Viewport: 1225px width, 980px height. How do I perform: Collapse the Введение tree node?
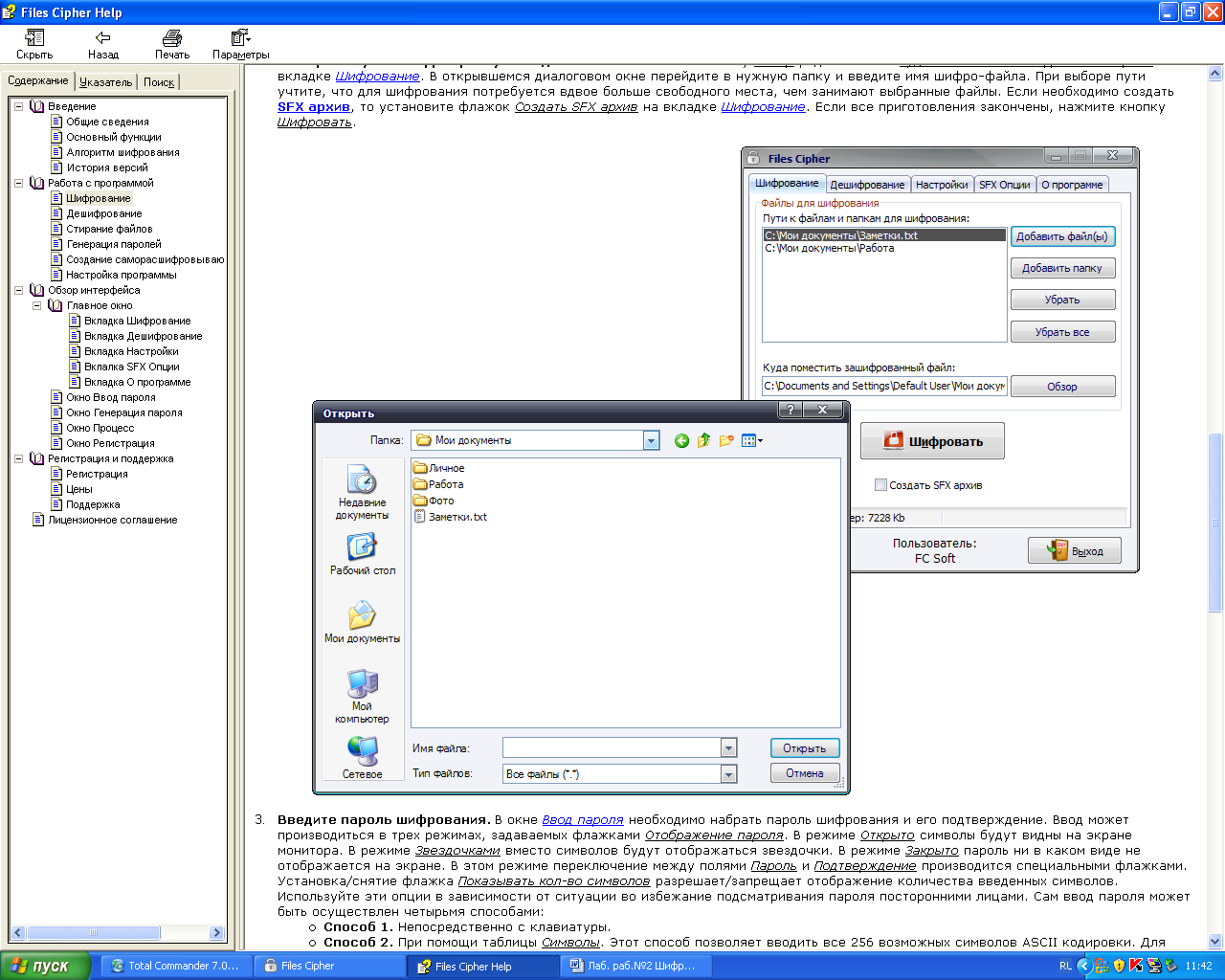tap(18, 106)
